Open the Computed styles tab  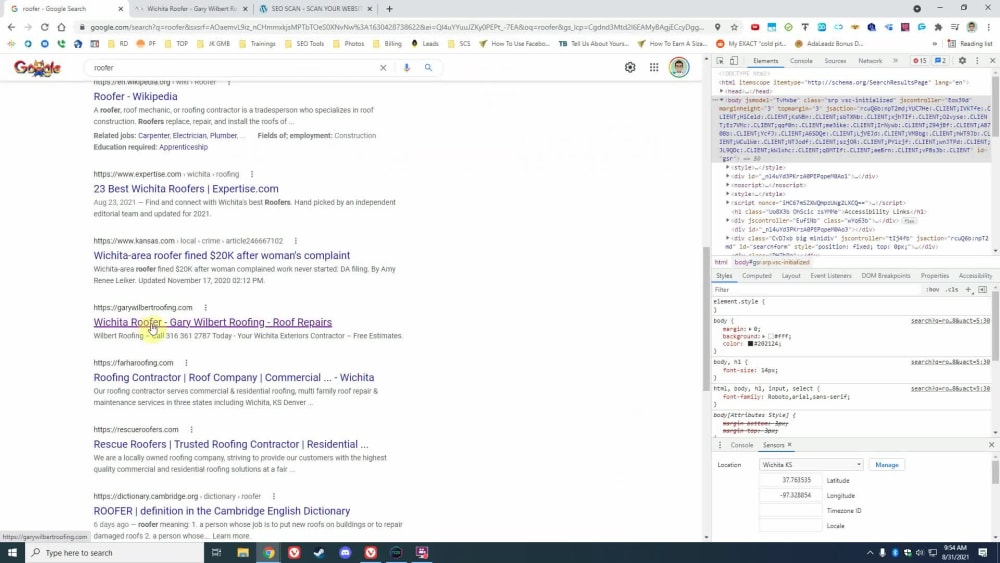756,275
